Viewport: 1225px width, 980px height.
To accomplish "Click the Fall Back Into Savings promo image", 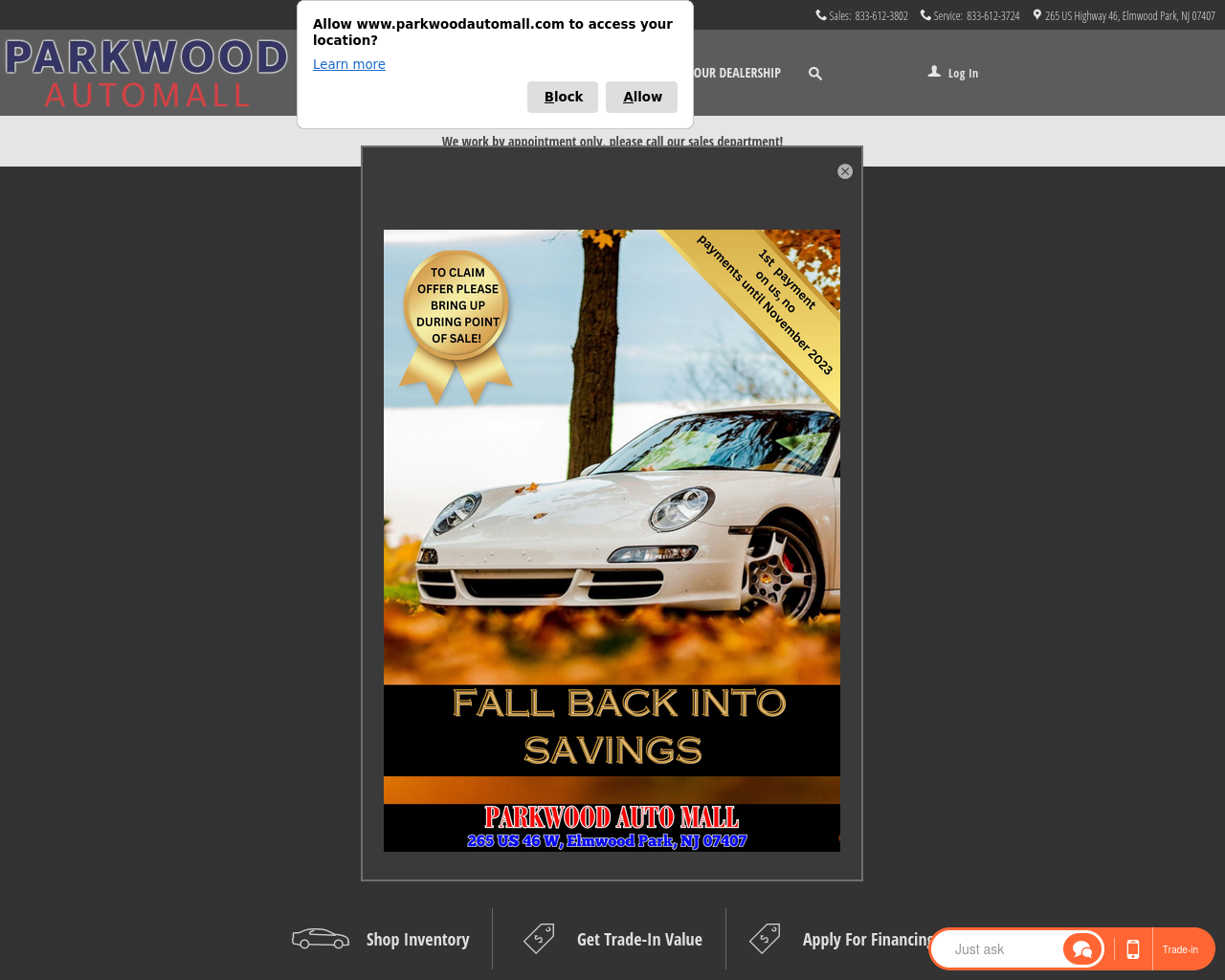I will coord(612,541).
